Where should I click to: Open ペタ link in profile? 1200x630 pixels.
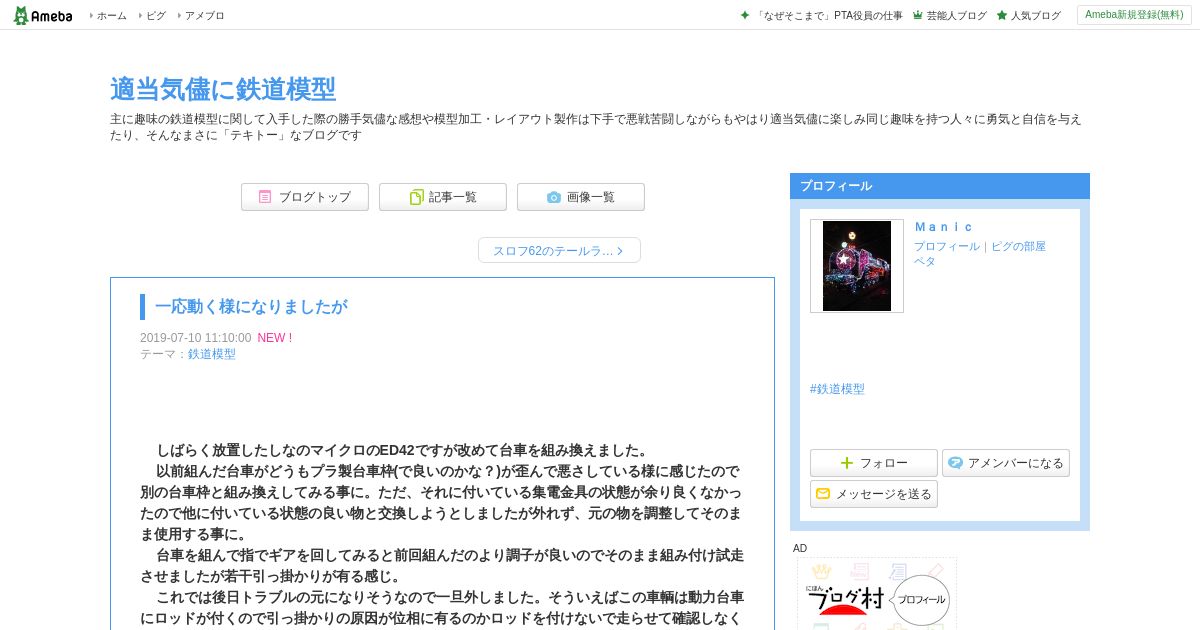(924, 261)
